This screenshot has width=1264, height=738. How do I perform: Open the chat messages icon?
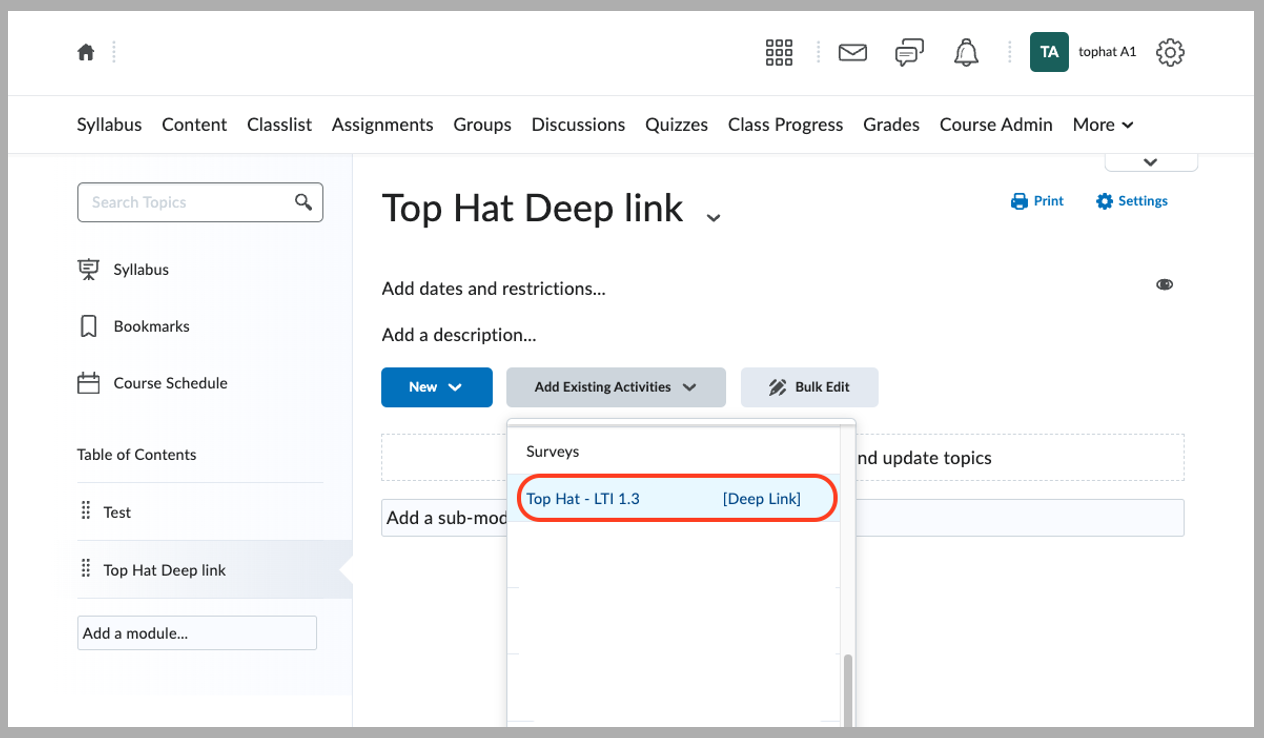908,51
